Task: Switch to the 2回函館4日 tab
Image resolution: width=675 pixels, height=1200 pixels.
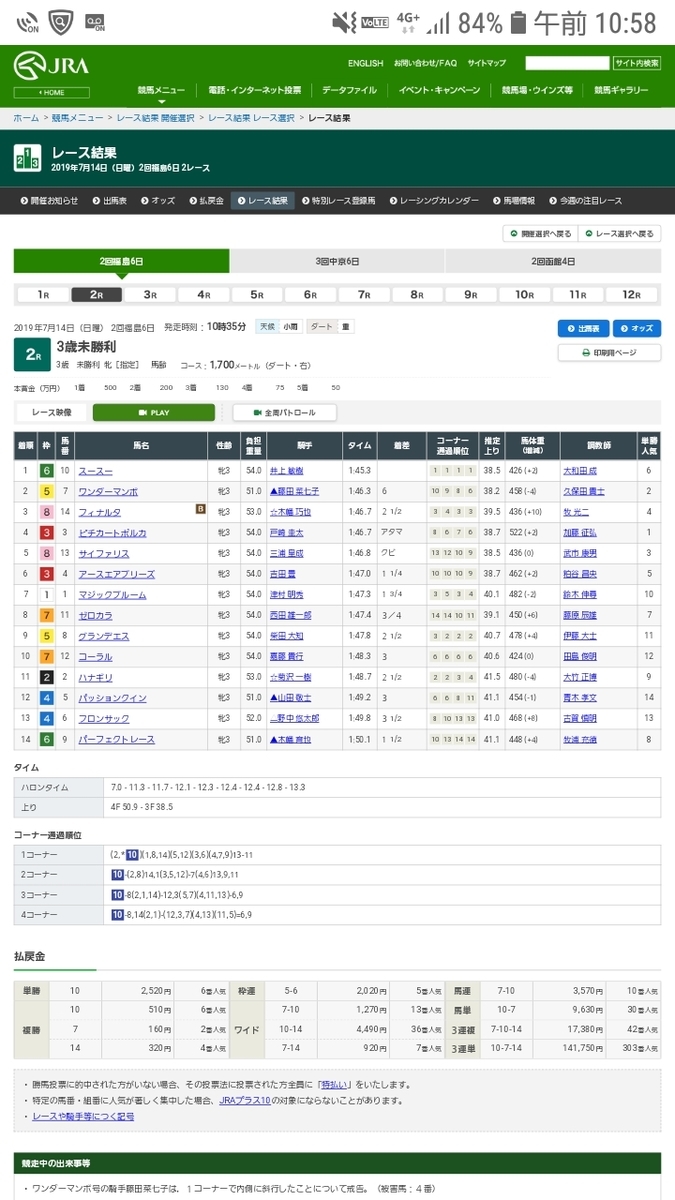Action: pos(553,261)
